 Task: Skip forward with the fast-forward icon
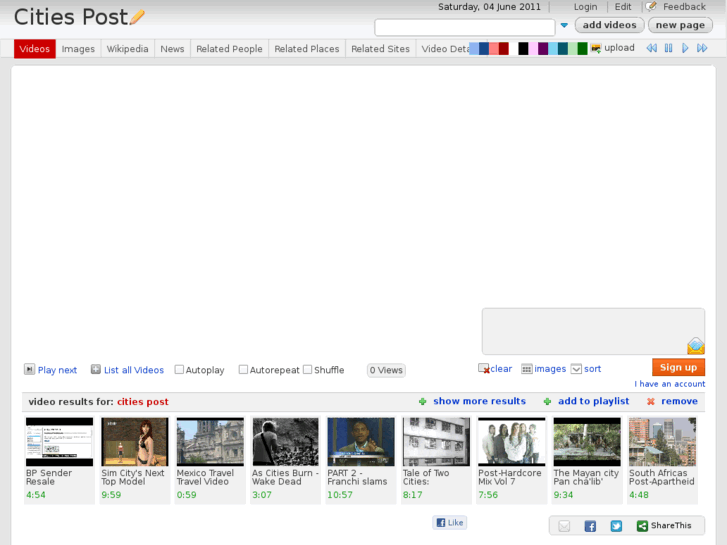(x=702, y=48)
